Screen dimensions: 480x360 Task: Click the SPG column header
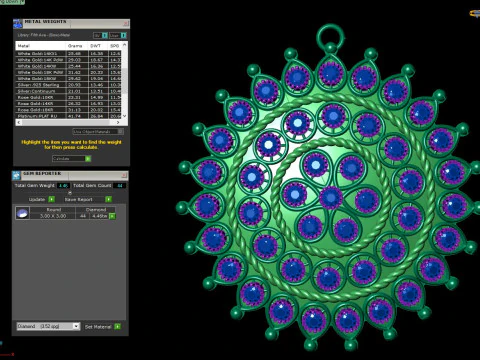pyautogui.click(x=114, y=46)
